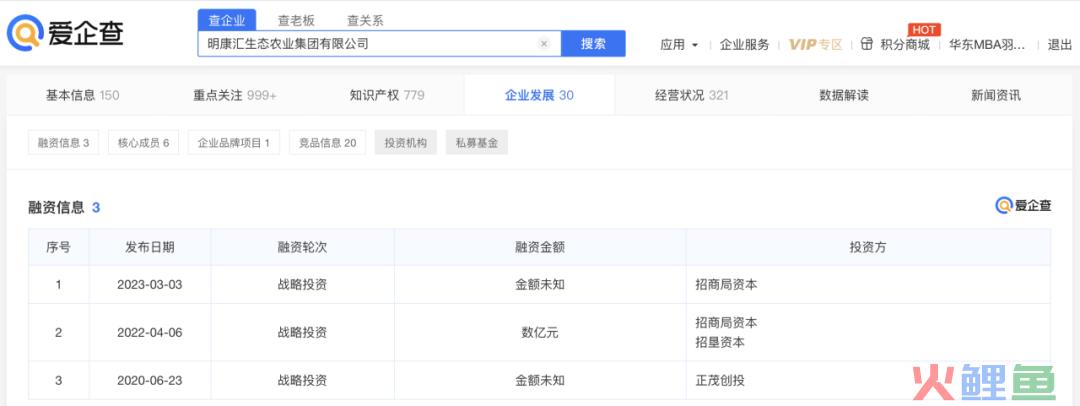Click the 发布日期 column header
Viewport: 1080px width, 406px height.
click(149, 247)
